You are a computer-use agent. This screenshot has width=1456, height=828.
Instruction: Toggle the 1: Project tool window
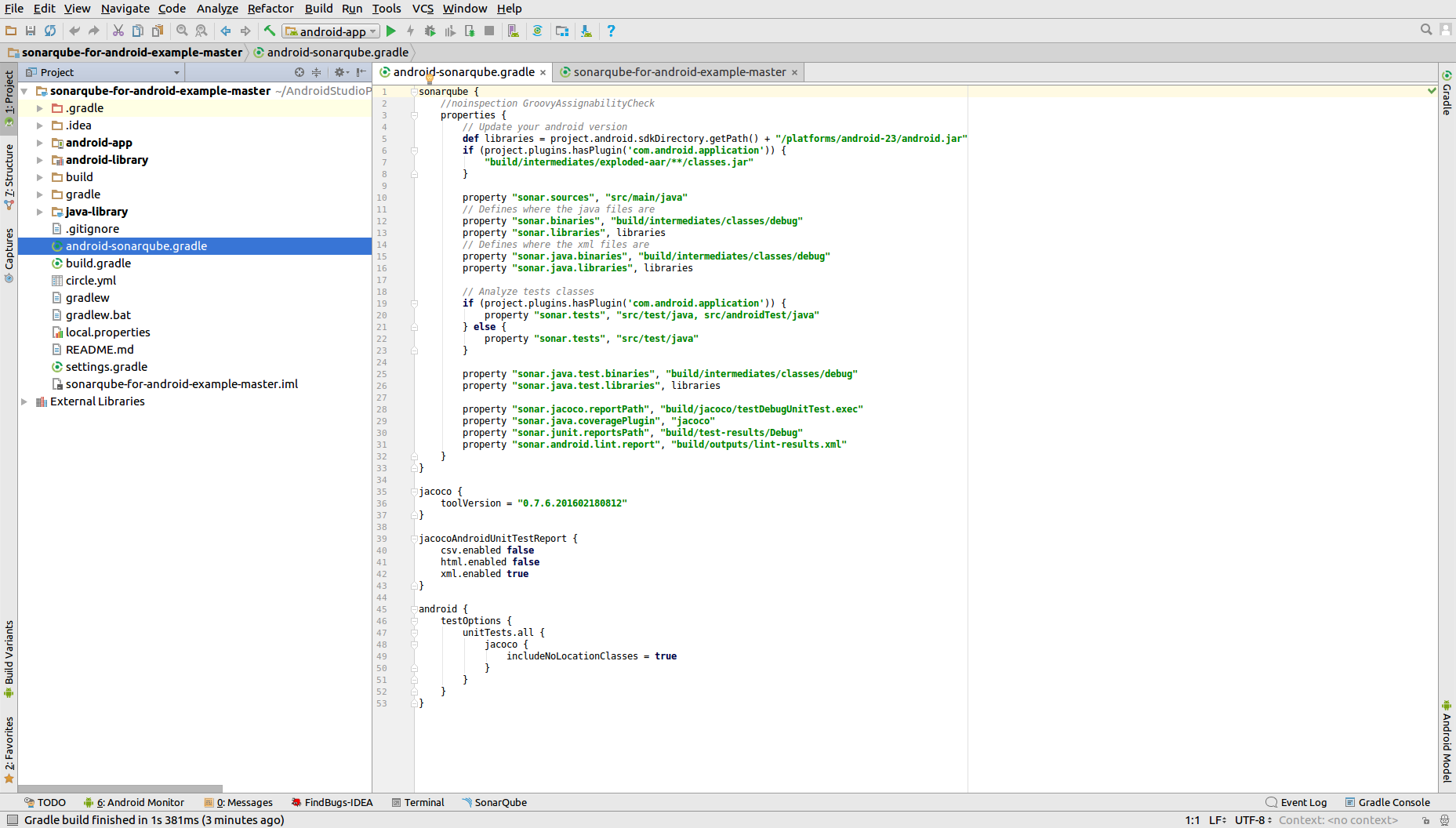(x=9, y=98)
